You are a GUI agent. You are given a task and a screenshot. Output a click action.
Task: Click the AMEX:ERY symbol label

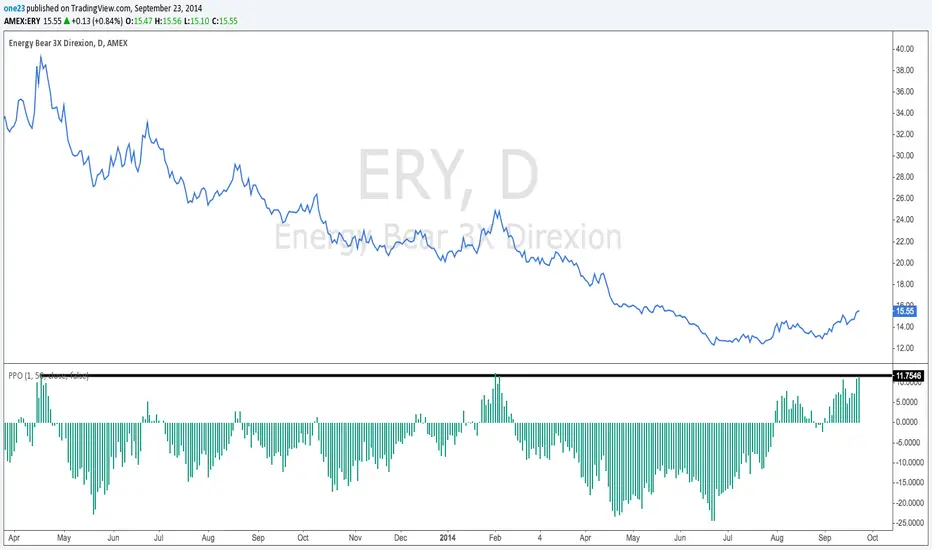(x=22, y=21)
